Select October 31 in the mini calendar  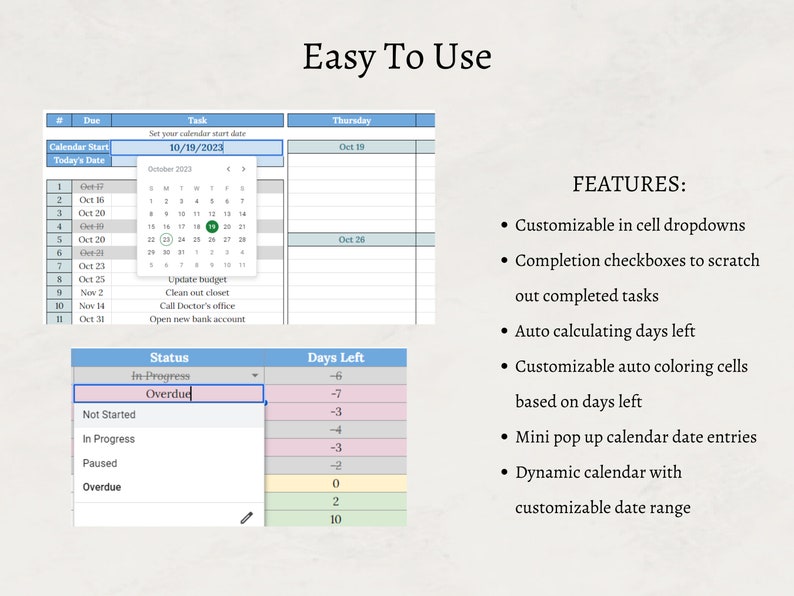(x=181, y=252)
